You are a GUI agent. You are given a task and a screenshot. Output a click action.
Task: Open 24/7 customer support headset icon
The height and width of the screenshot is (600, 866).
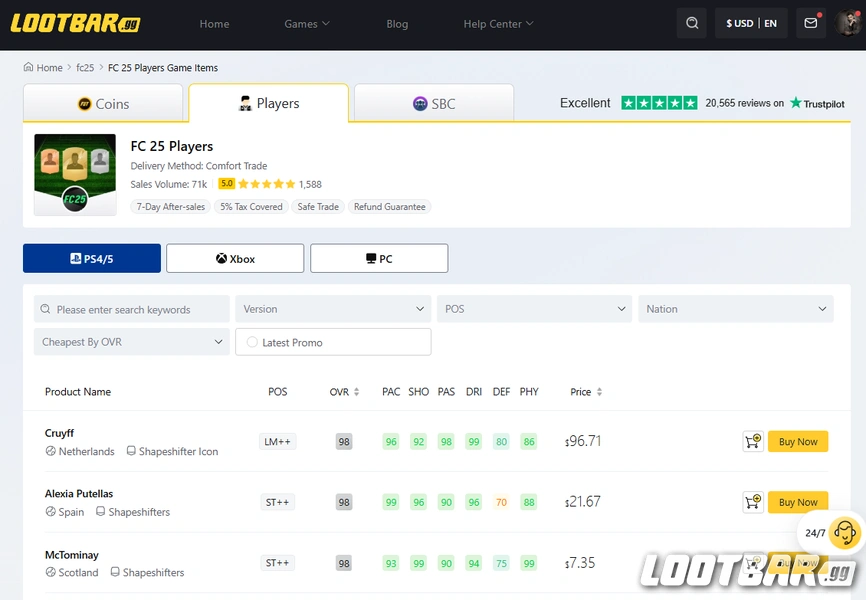coord(844,533)
